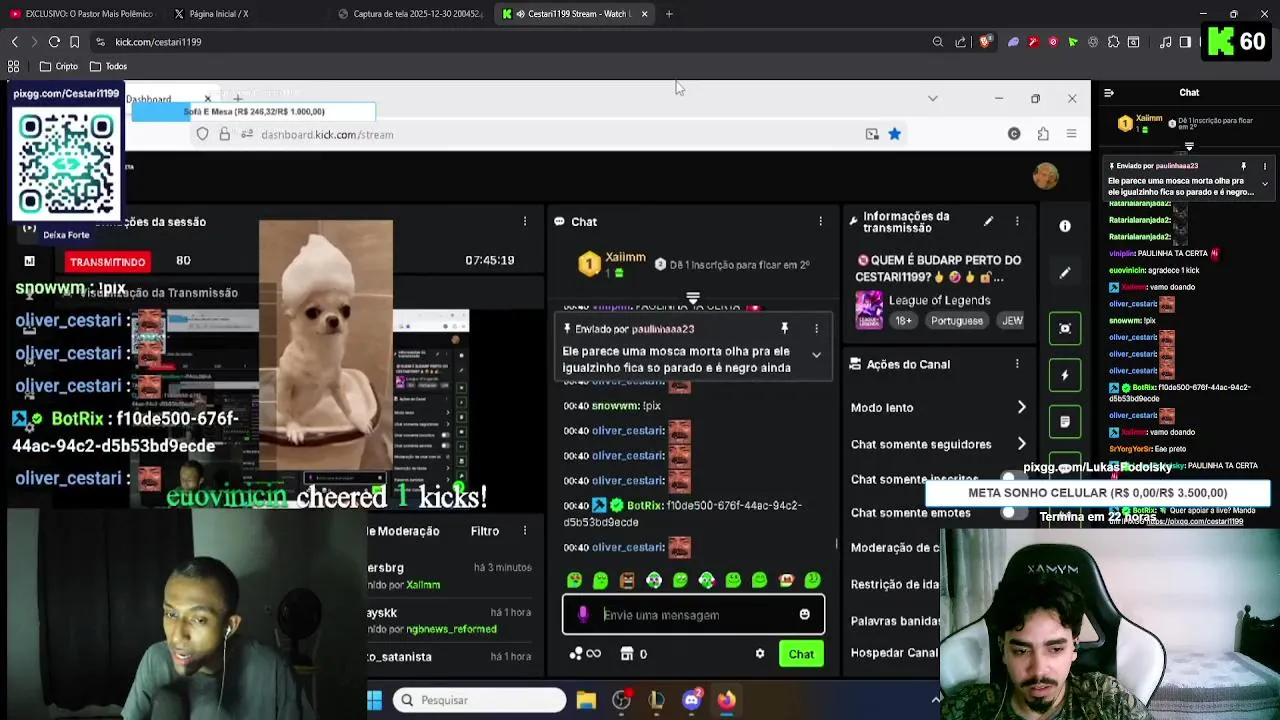This screenshot has width=1280, height=720.
Task: Select Firefox Dashboard tab
Action: click(x=160, y=99)
